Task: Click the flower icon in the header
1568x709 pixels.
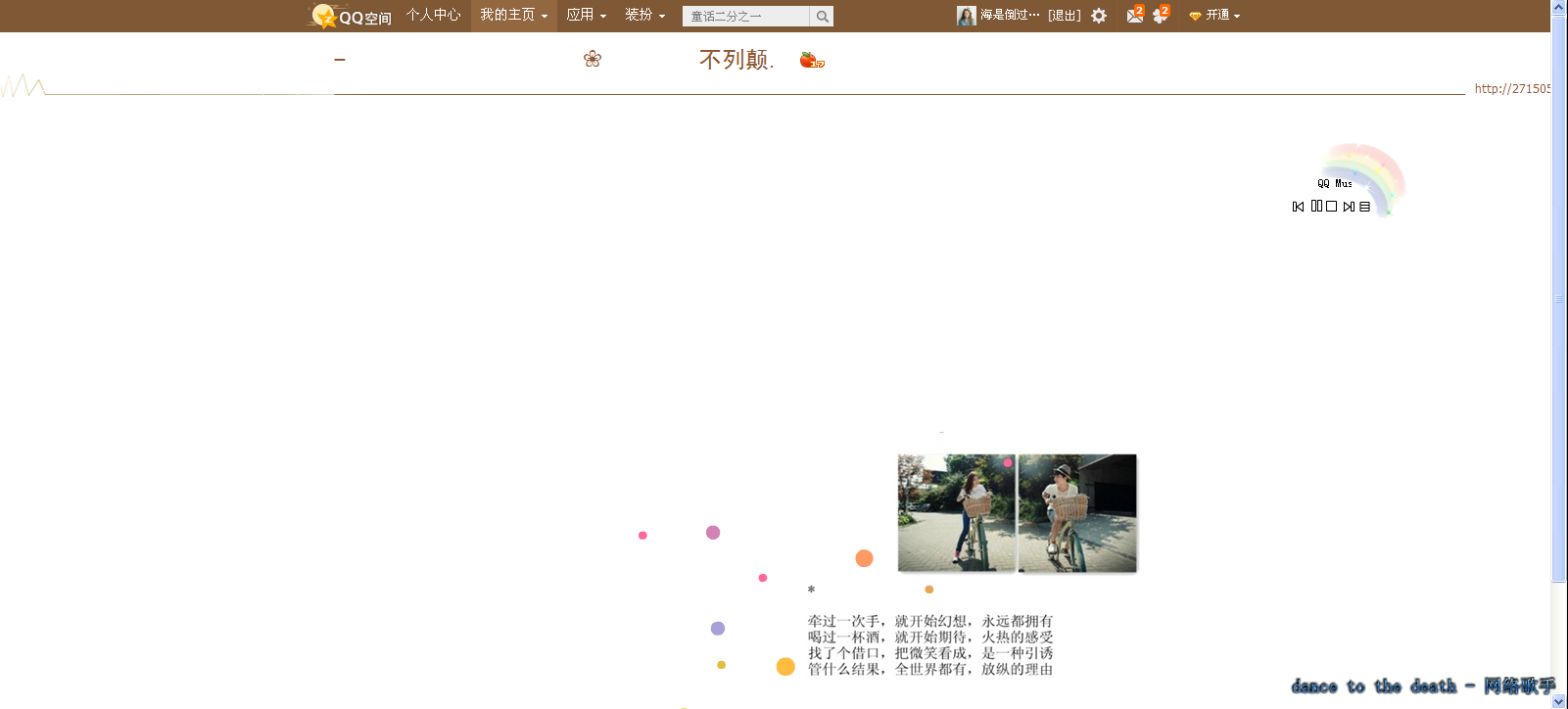Action: [x=593, y=59]
